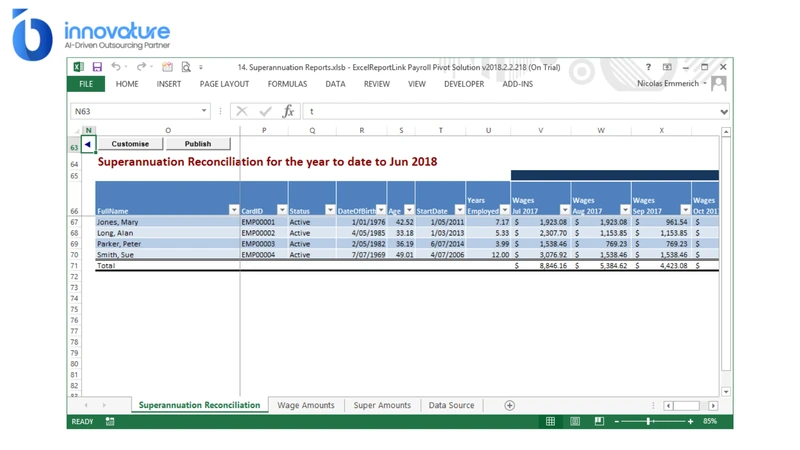The width and height of the screenshot is (800, 450).
Task: Open the Wages Aug 2017 filter dropdown
Action: 625,210
